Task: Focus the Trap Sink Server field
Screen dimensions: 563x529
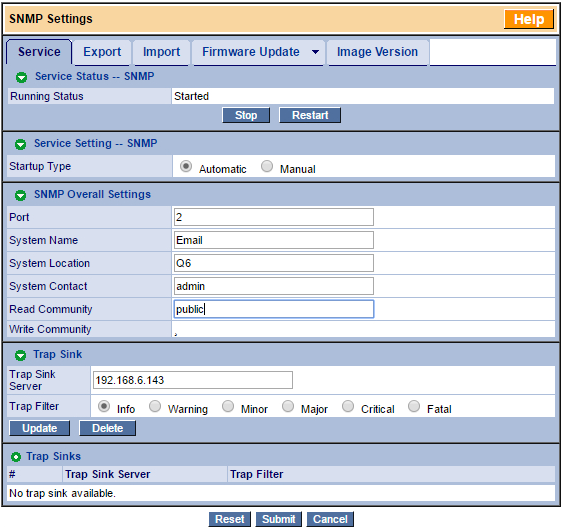Action: (x=193, y=380)
